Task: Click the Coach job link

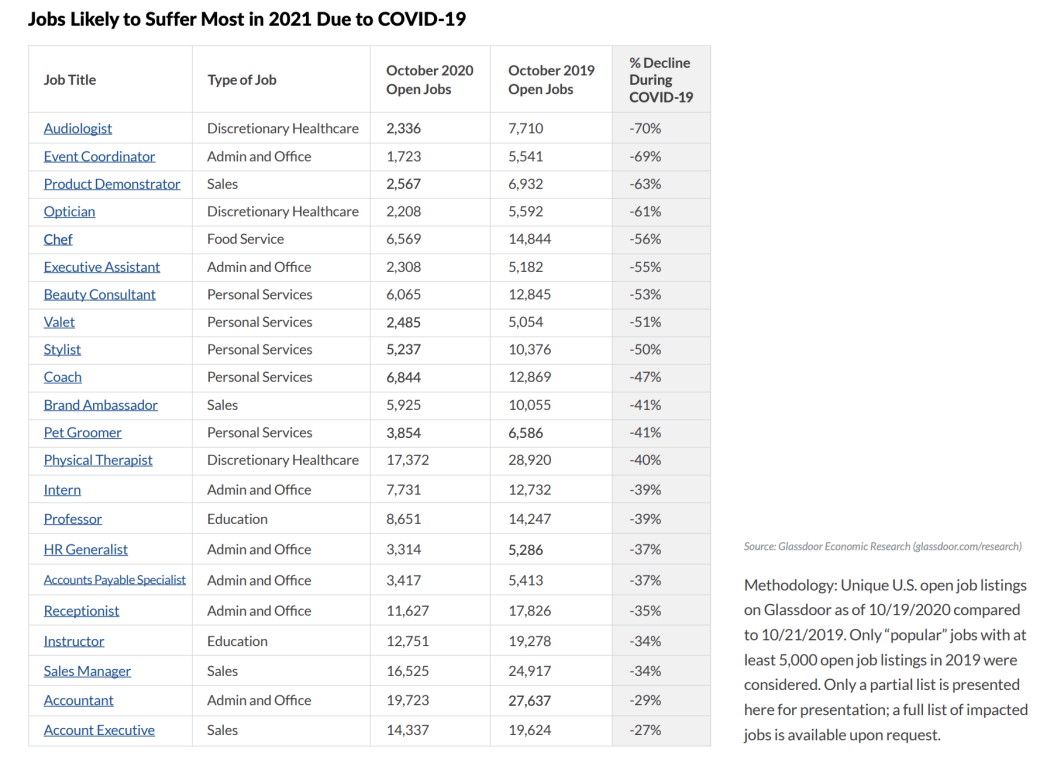Action: tap(62, 377)
